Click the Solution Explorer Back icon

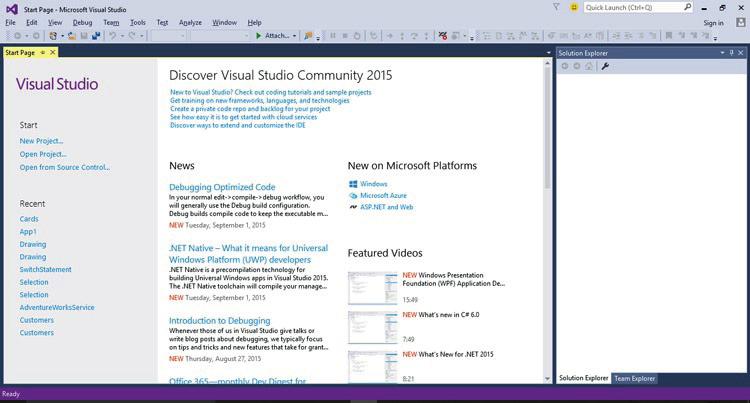[x=565, y=66]
